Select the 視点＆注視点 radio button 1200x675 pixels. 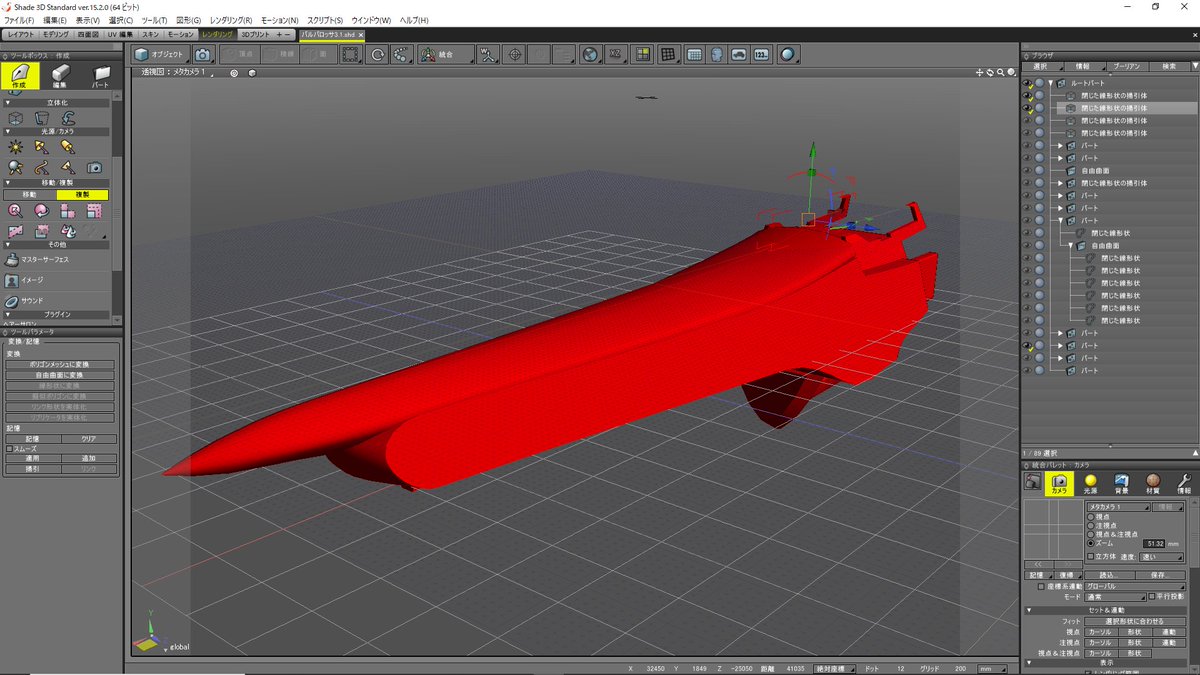[1091, 535]
